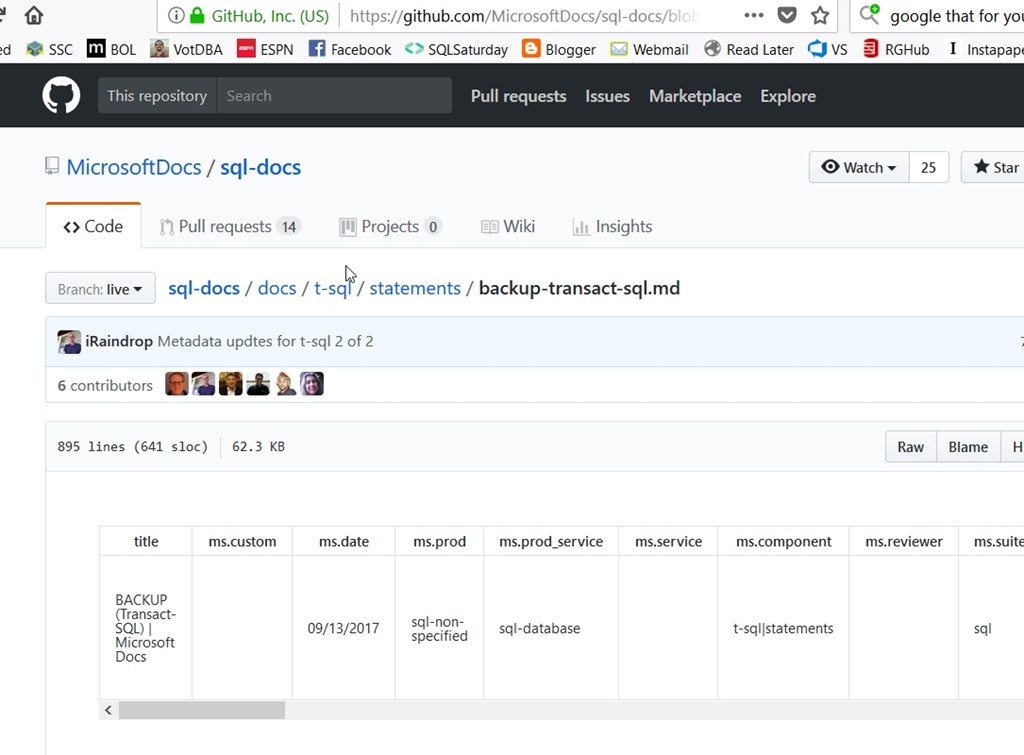This screenshot has height=755, width=1024.
Task: Open the Facebook bookmark
Action: (350, 49)
